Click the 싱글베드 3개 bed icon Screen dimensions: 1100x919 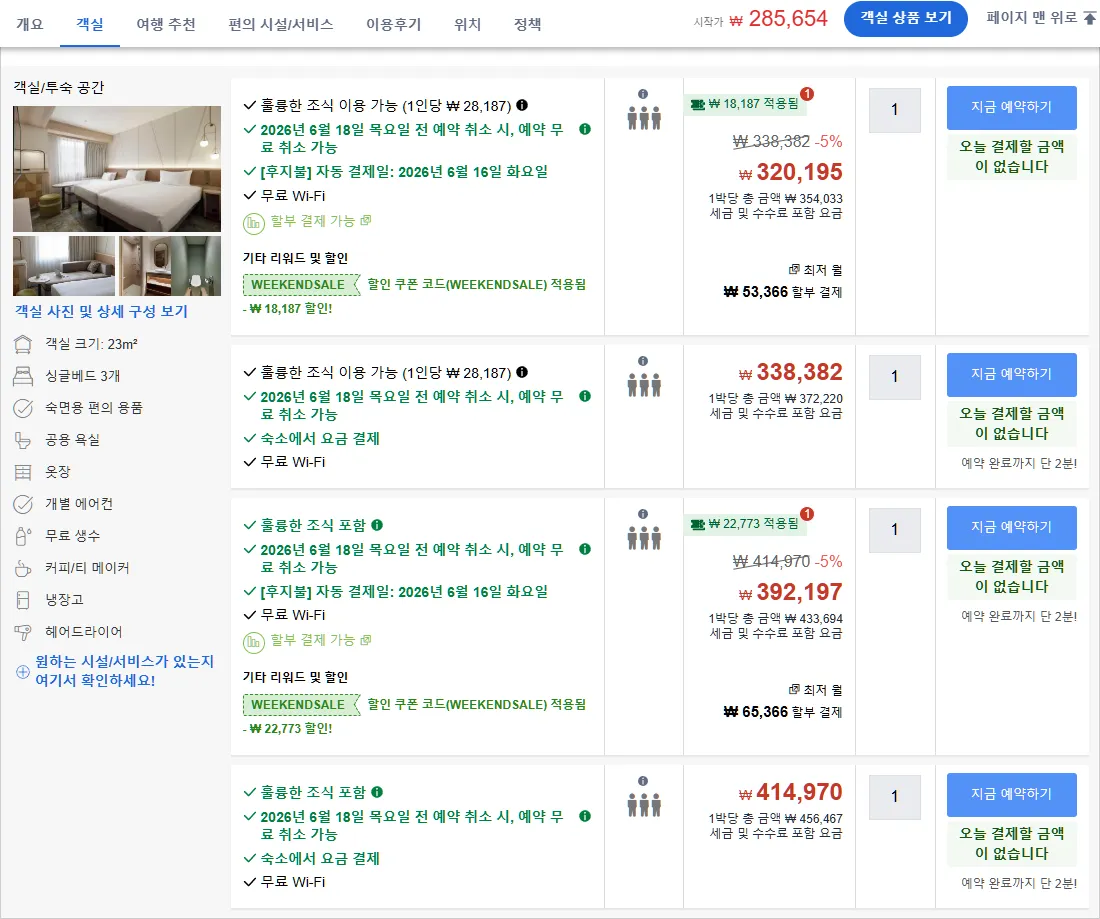(23, 376)
